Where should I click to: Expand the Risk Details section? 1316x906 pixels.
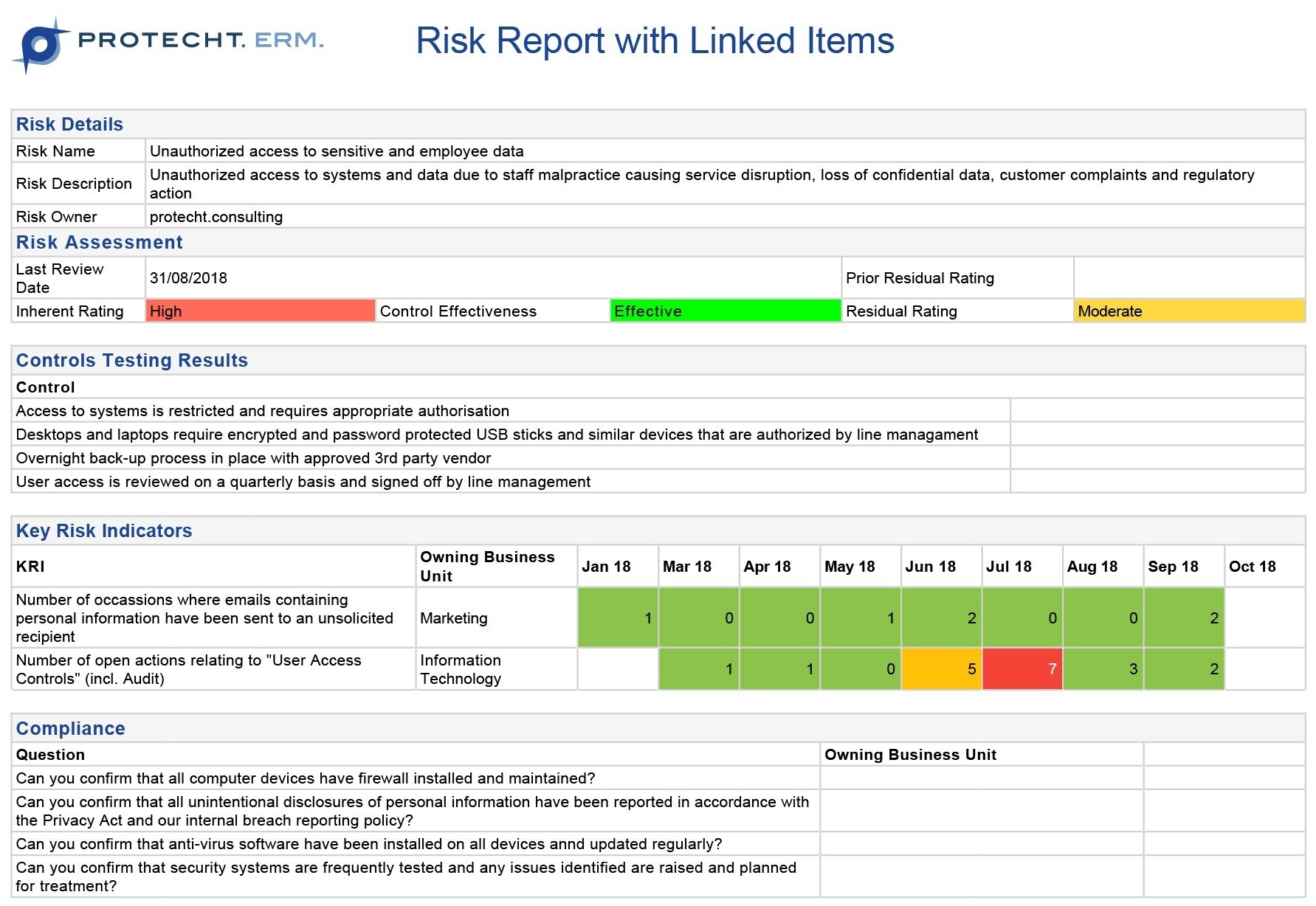(x=69, y=124)
